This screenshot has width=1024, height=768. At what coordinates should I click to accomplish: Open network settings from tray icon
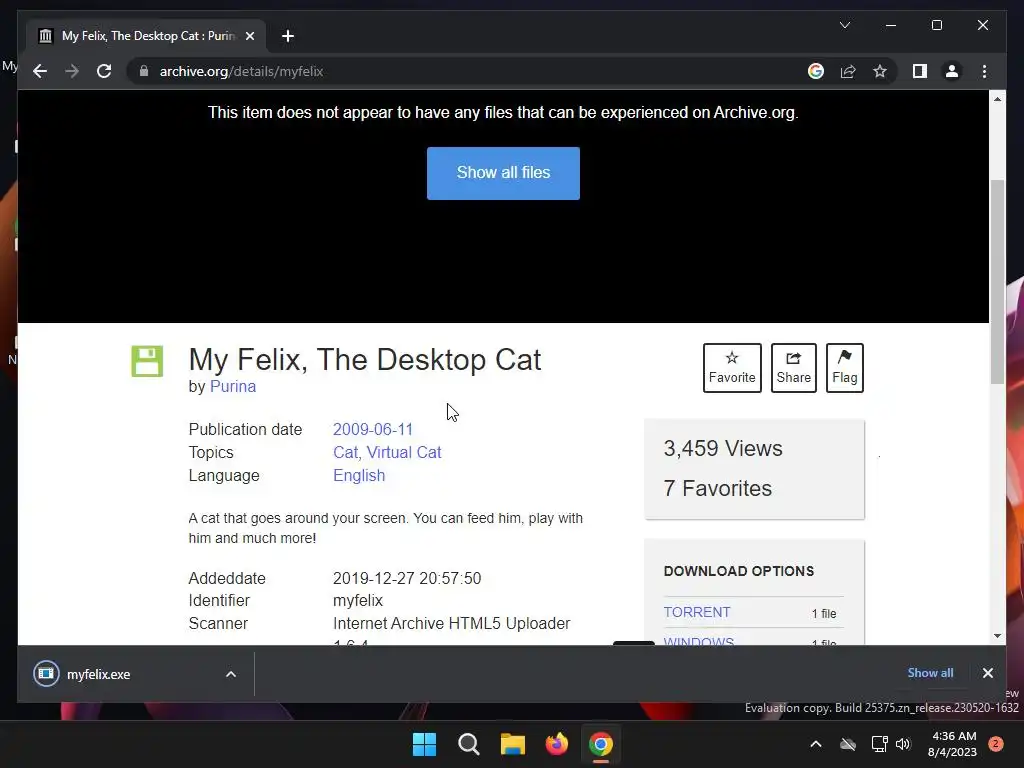(879, 744)
